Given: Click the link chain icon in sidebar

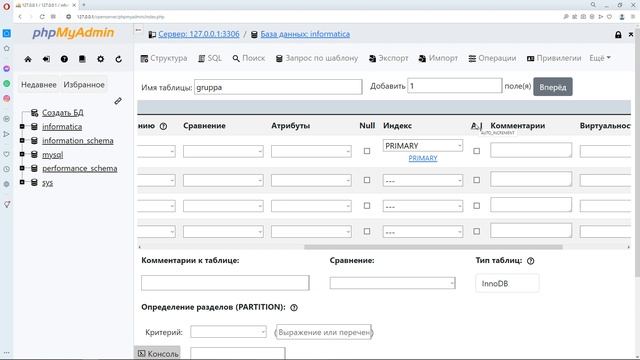Looking at the screenshot, I should coord(118,100).
